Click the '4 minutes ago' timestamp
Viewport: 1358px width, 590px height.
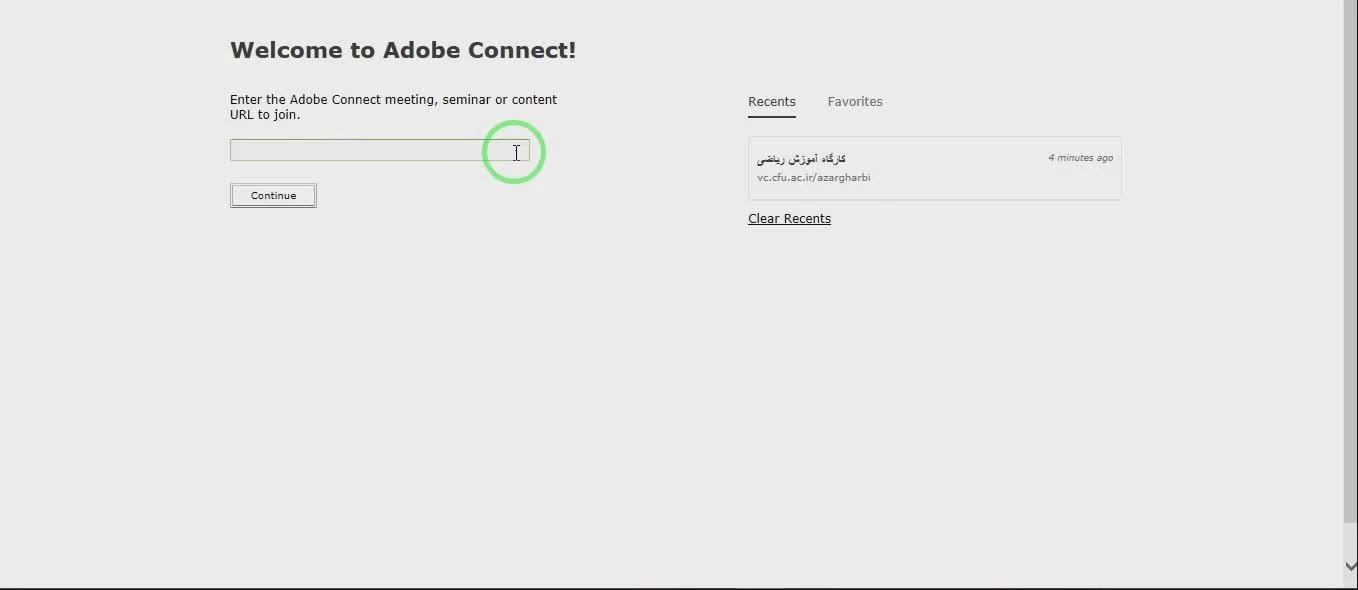[x=1080, y=158]
